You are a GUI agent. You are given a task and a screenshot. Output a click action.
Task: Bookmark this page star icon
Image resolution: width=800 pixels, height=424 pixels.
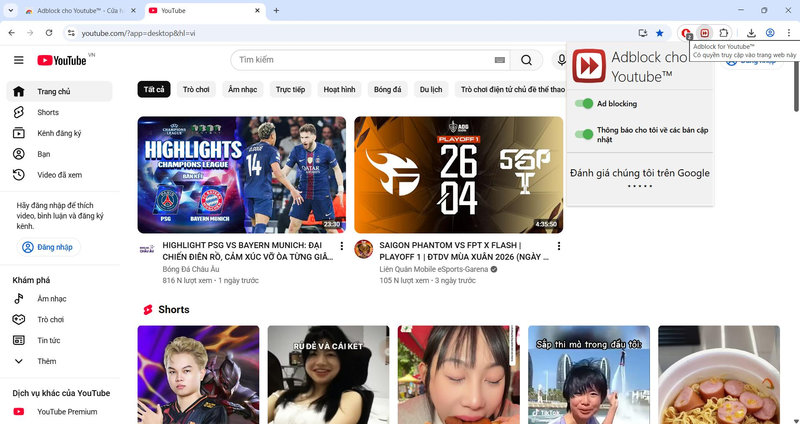coord(660,33)
